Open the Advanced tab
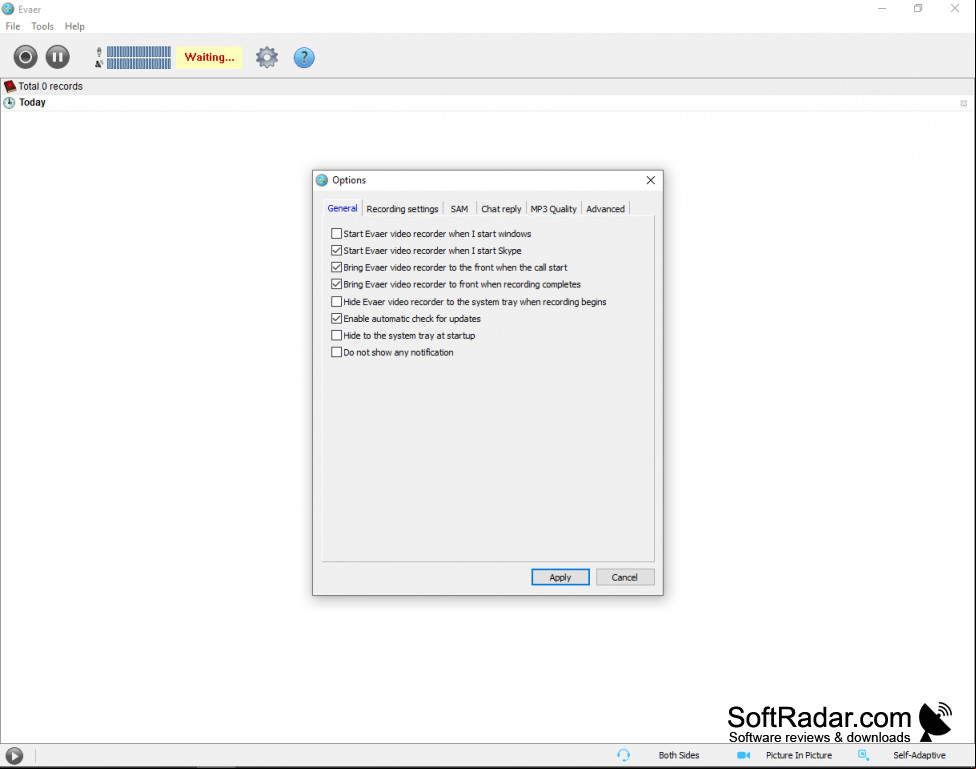Viewport: 976px width, 769px height. (x=605, y=209)
